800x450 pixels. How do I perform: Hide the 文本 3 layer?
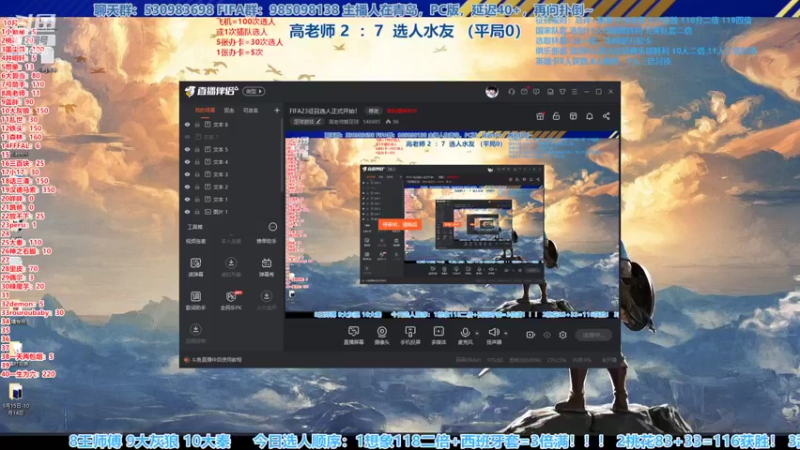click(187, 174)
